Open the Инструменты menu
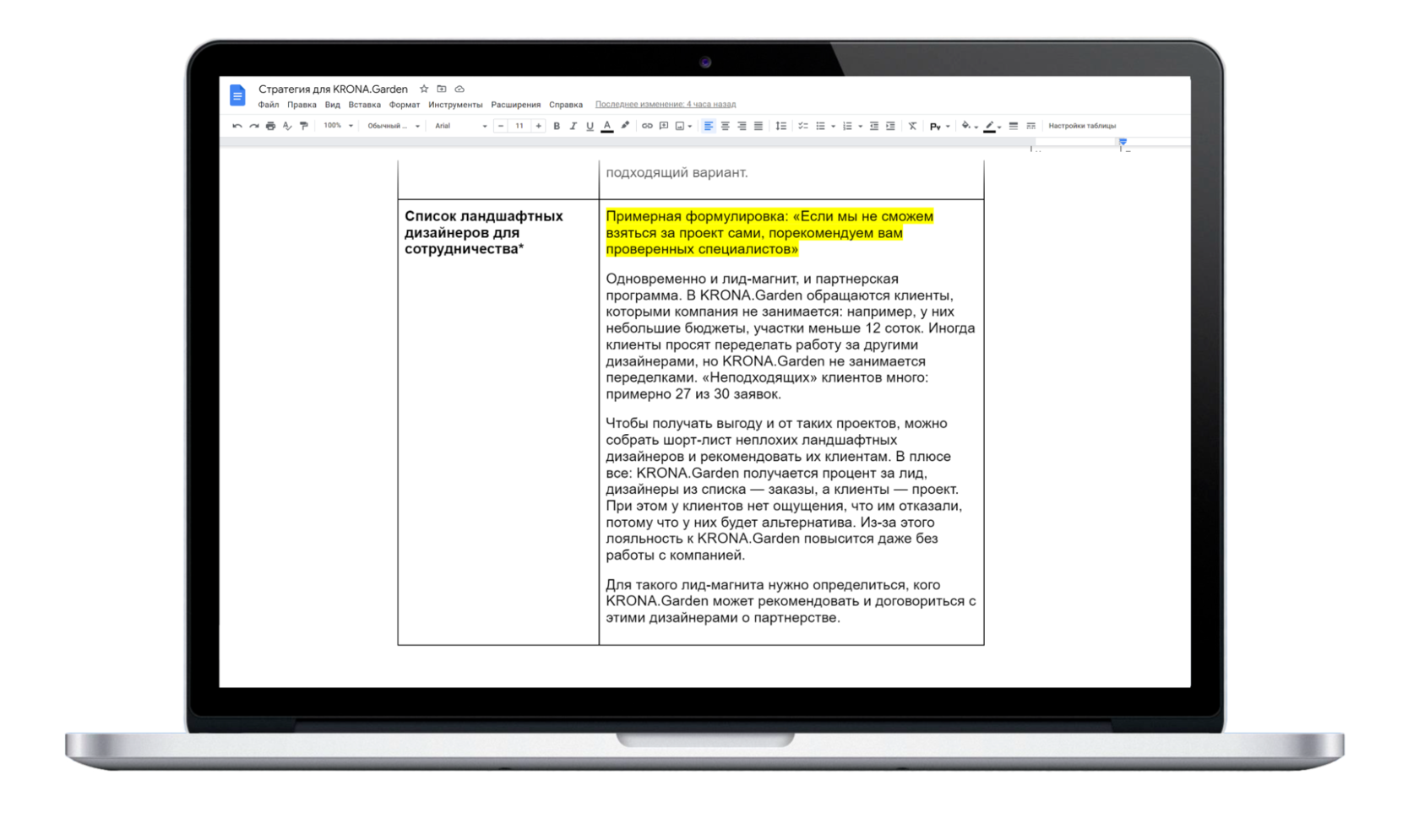This screenshot has height=840, width=1419. click(455, 105)
